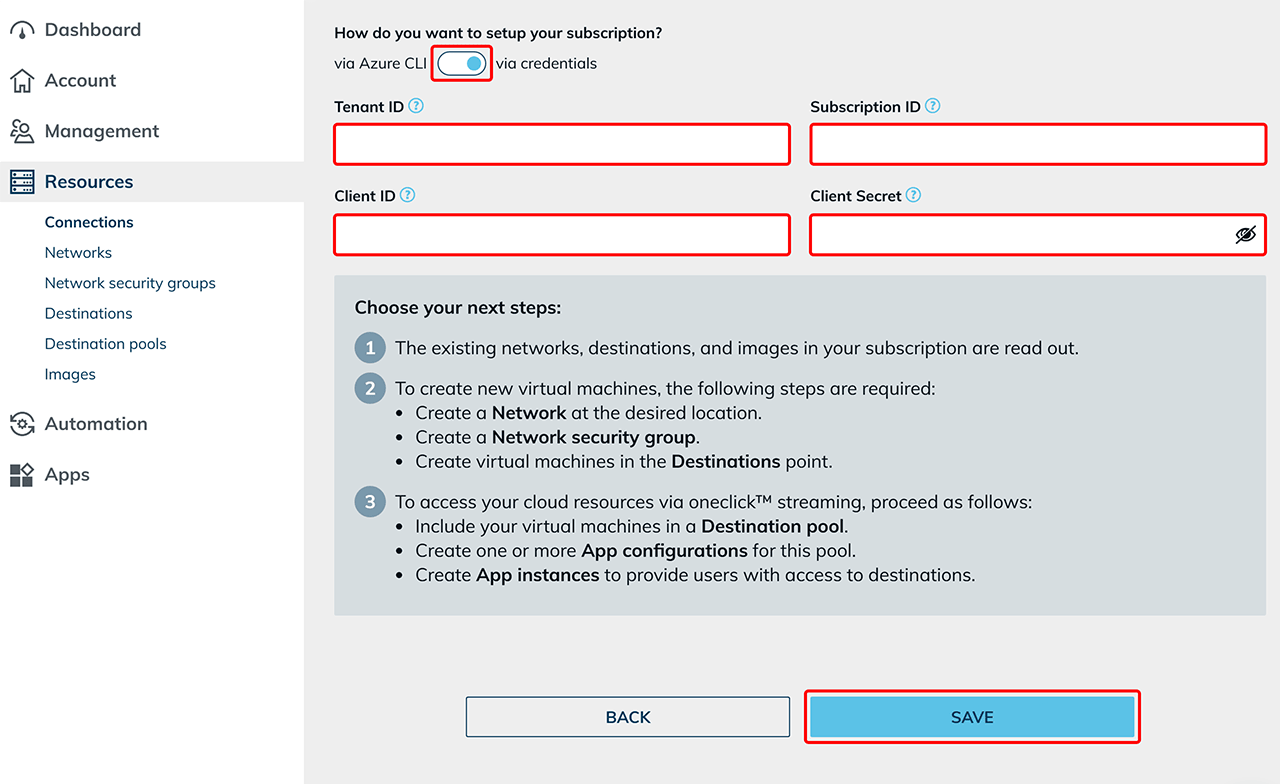This screenshot has width=1280, height=784.
Task: Open the Images sidebar entry
Action: click(70, 374)
